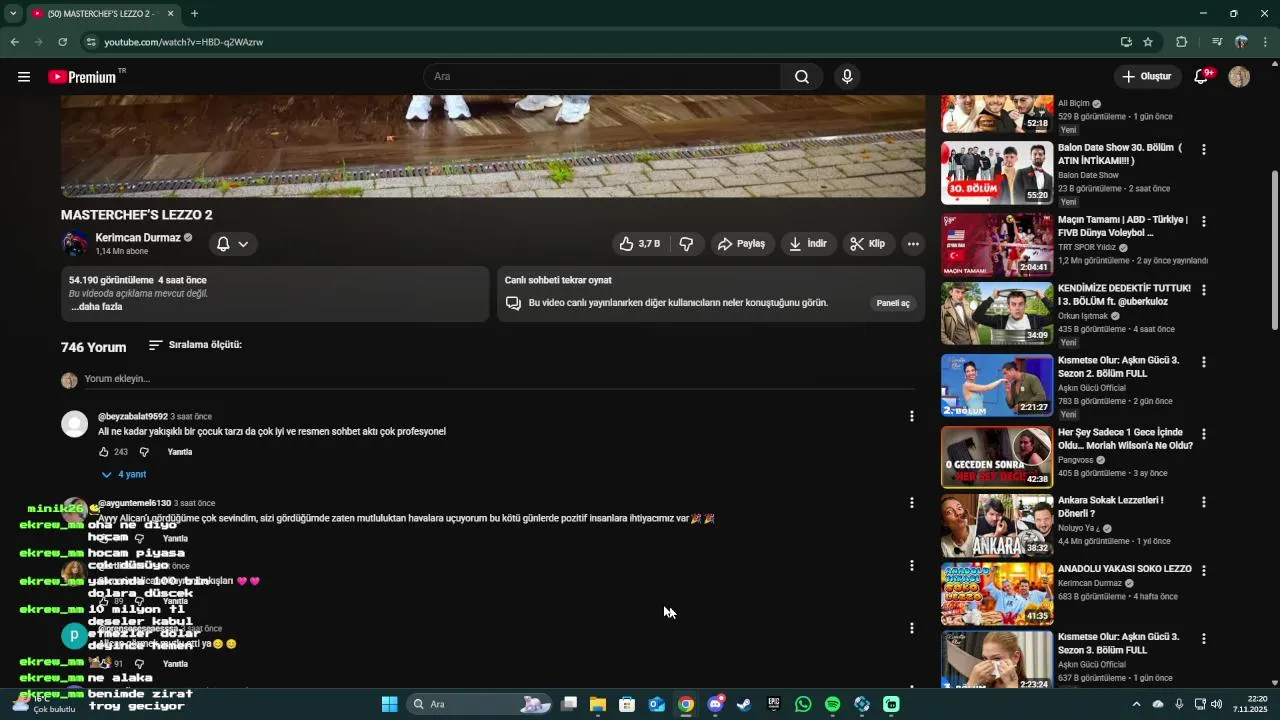
Task: Show hidden system tray icons chevron
Action: 1136,704
